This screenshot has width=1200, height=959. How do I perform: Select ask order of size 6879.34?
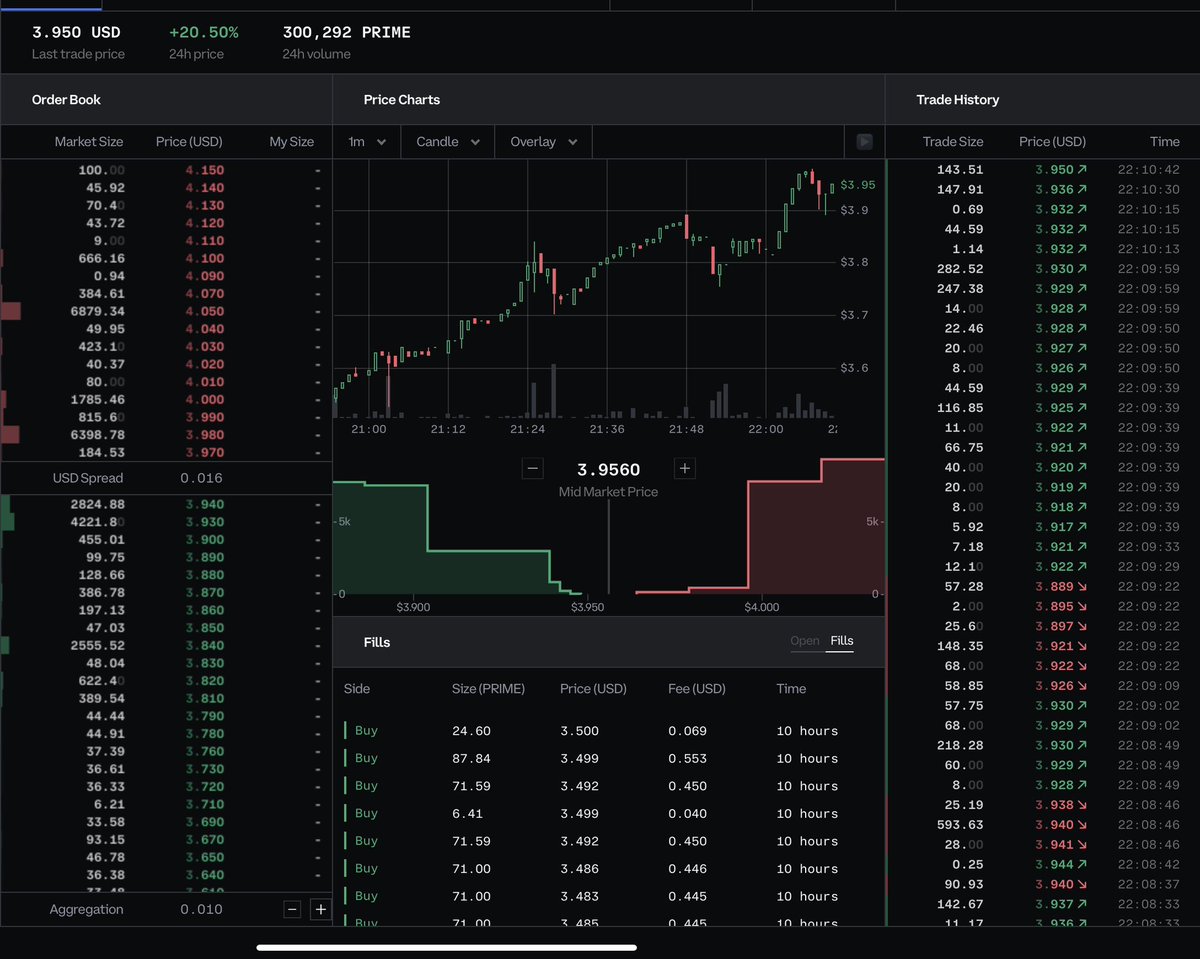click(x=166, y=311)
